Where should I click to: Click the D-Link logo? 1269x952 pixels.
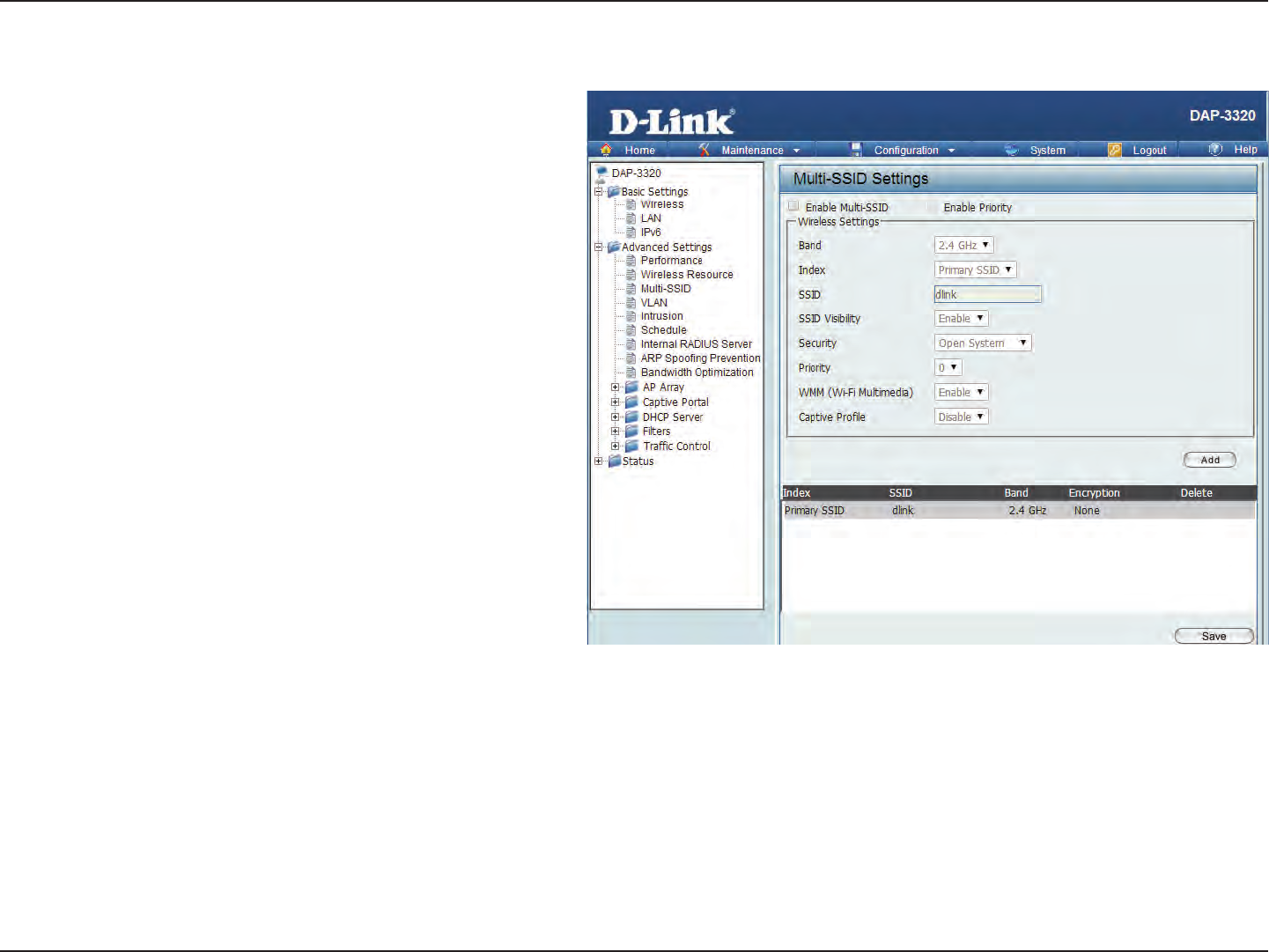[x=672, y=122]
